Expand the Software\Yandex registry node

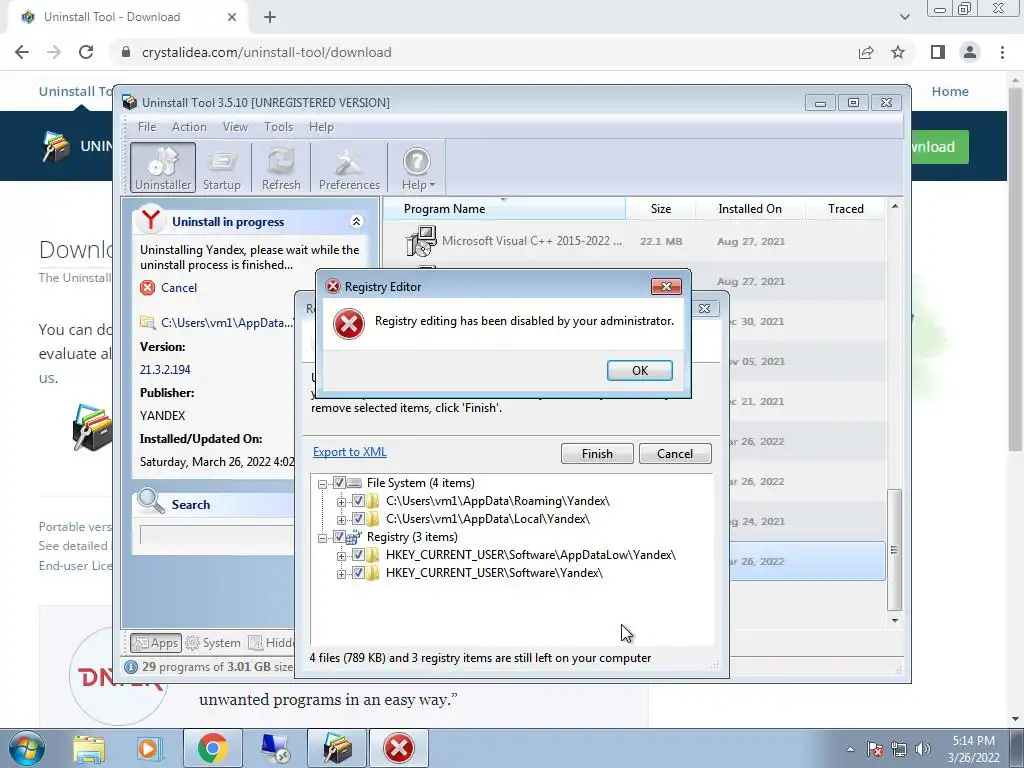341,574
